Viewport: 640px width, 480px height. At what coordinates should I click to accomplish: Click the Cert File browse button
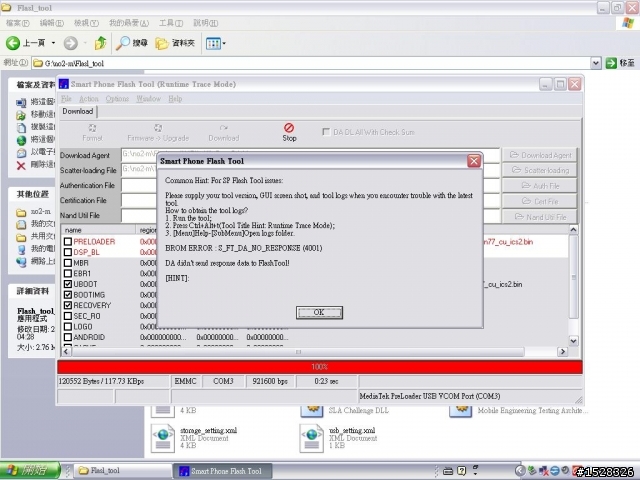click(540, 201)
